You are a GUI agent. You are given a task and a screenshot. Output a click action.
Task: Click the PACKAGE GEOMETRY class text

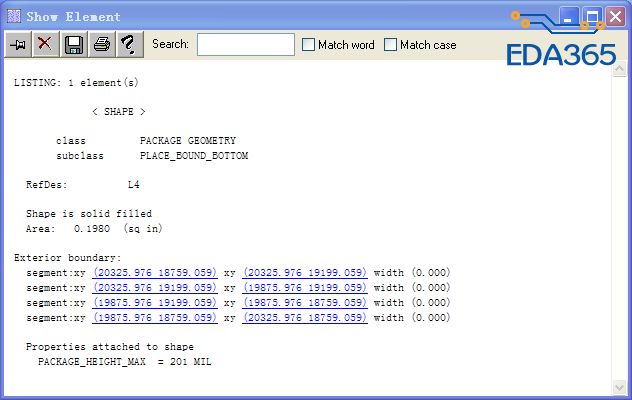[188, 141]
